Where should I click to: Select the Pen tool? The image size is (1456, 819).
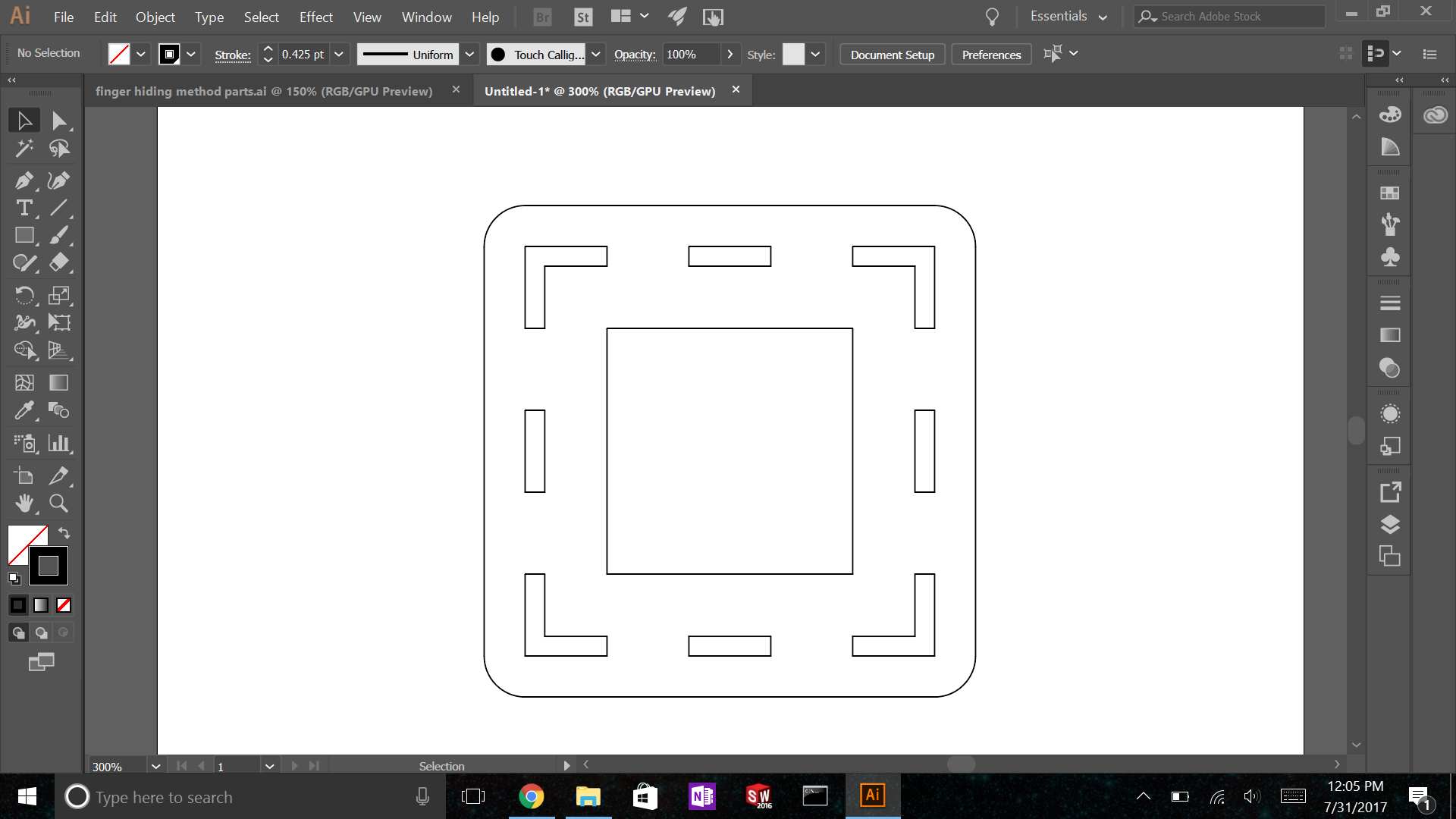[x=24, y=180]
